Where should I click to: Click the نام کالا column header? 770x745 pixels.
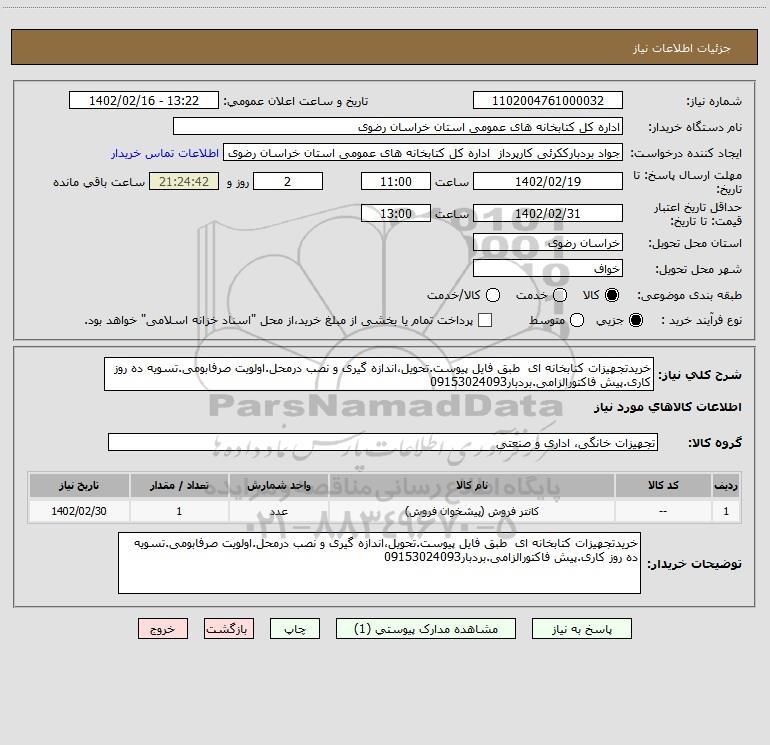[x=471, y=485]
